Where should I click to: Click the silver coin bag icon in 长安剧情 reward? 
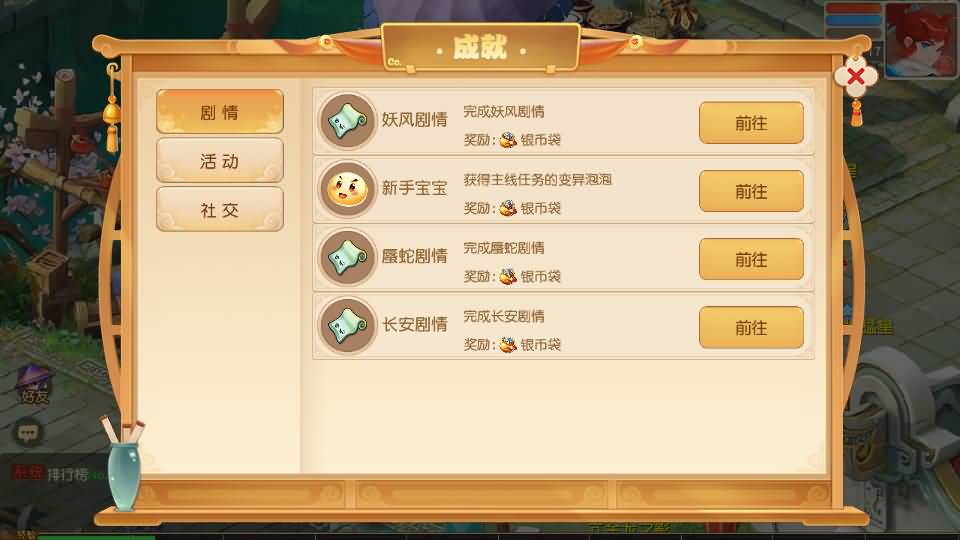pos(508,345)
